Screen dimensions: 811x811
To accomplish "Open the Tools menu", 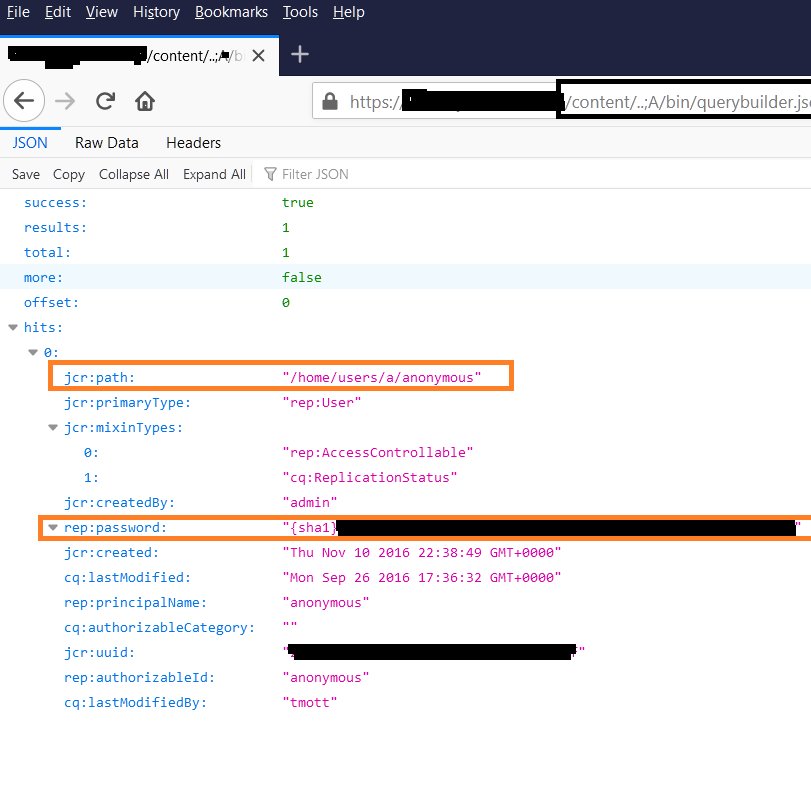I will pyautogui.click(x=300, y=12).
